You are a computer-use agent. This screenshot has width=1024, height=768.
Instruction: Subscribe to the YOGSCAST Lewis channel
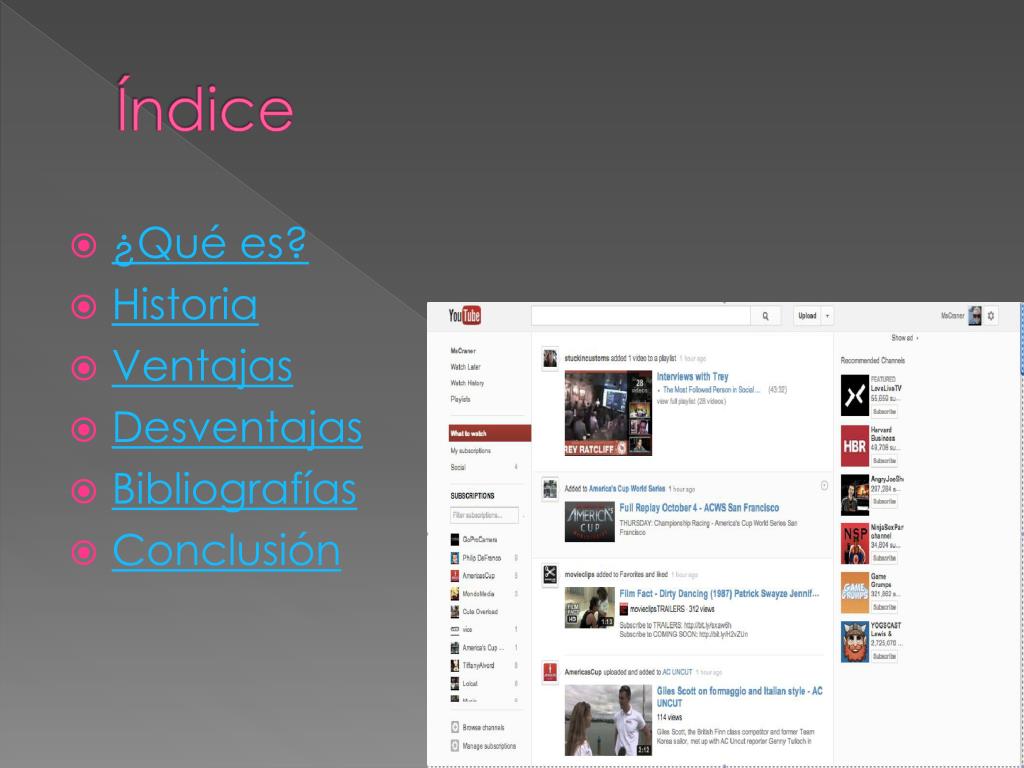(x=884, y=656)
